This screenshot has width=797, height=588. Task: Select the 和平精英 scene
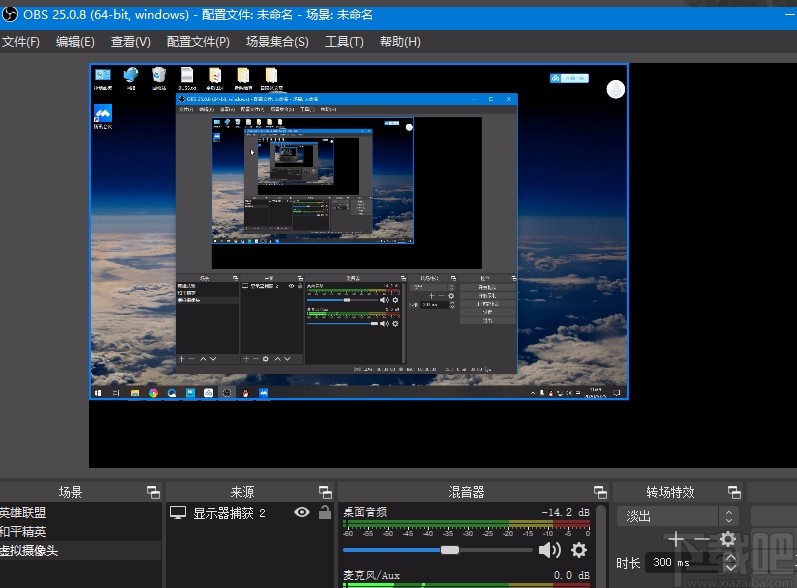(80, 532)
